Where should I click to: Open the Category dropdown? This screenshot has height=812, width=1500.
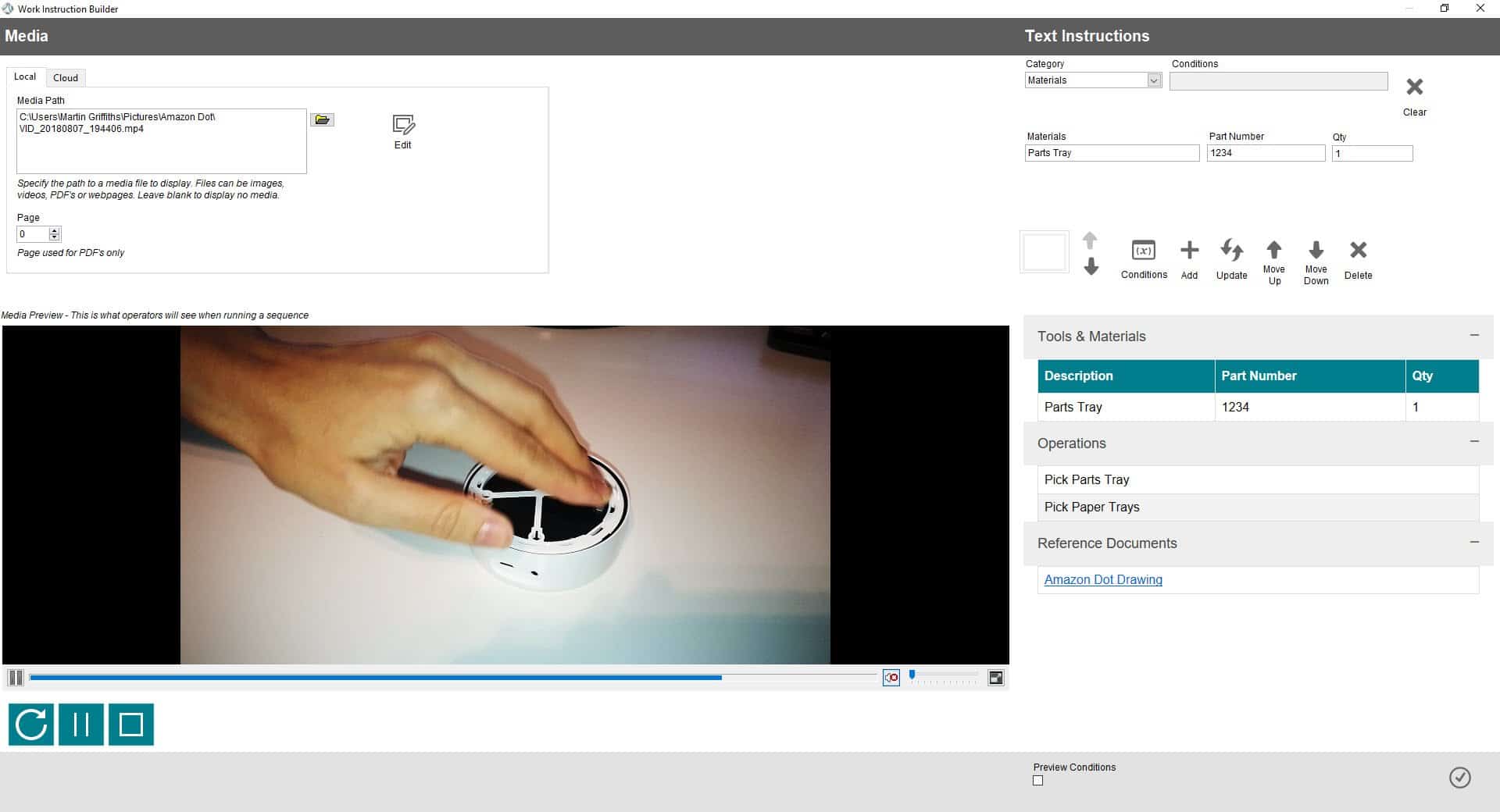coord(1153,80)
